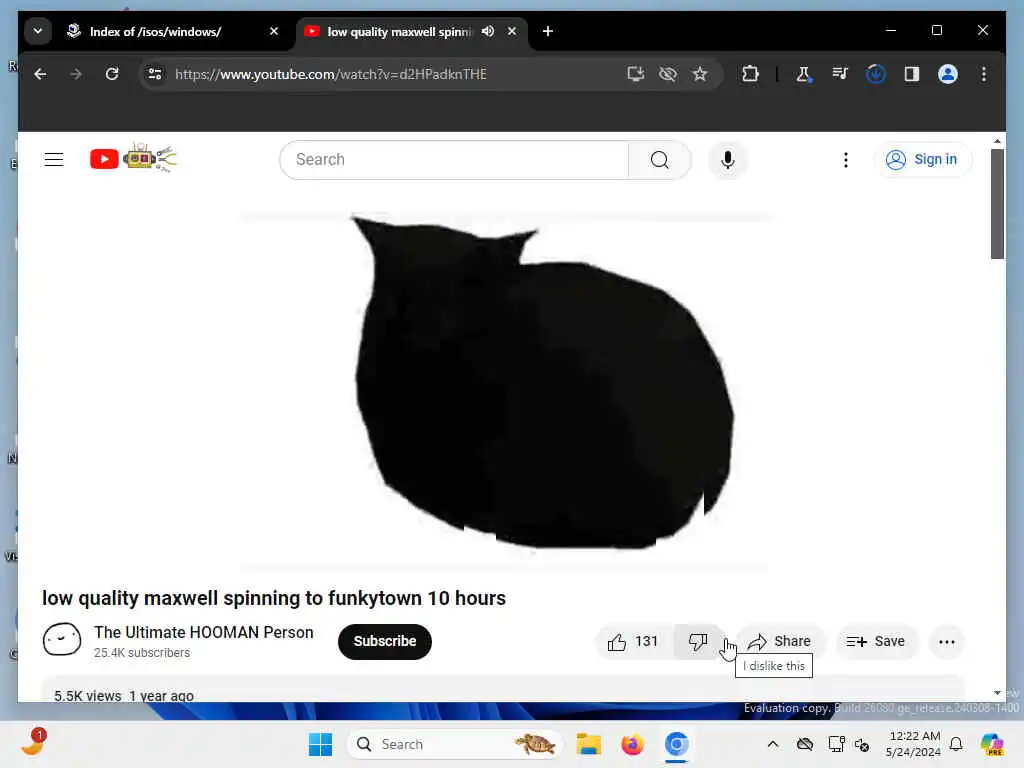Toggle the browser side panel

click(x=912, y=74)
